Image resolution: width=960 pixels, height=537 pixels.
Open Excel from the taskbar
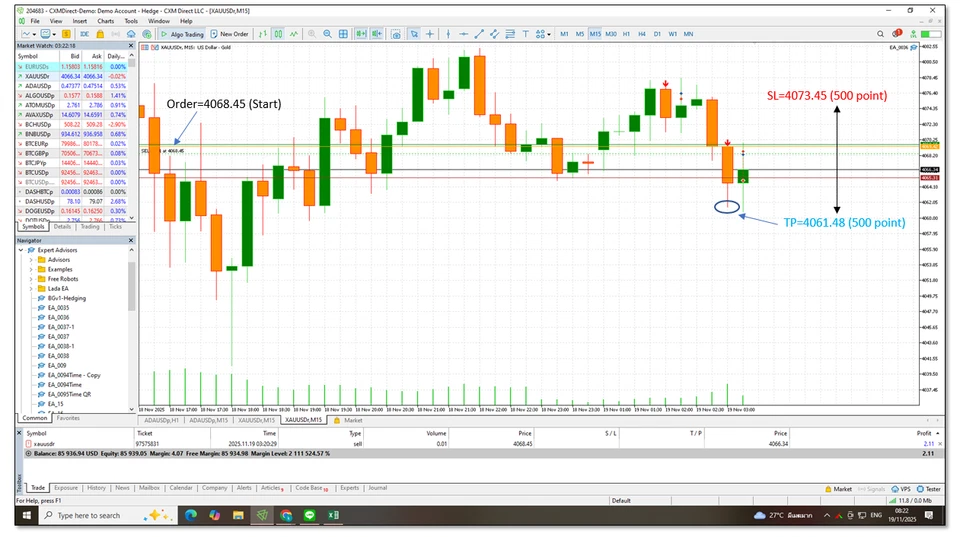click(333, 516)
